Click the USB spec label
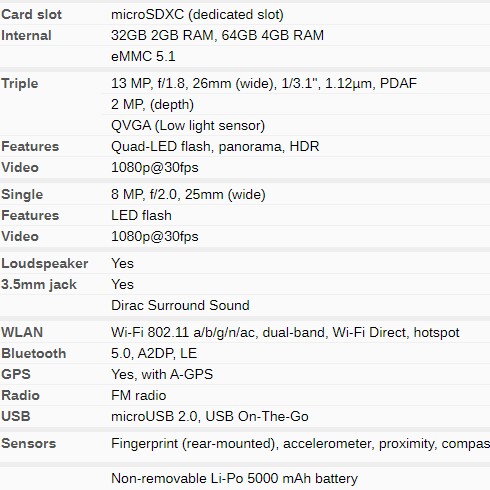This screenshot has width=490, height=490. (16, 416)
